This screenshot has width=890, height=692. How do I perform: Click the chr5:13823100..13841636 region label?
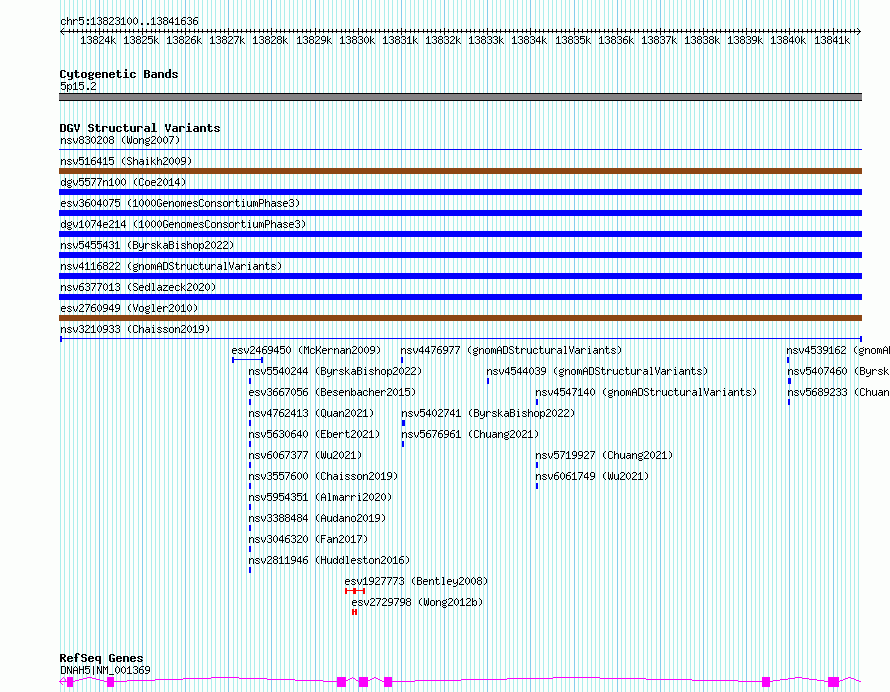[x=129, y=22]
